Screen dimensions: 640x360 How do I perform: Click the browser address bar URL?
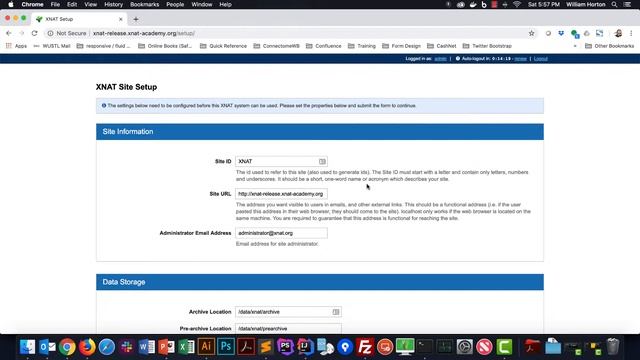click(144, 33)
